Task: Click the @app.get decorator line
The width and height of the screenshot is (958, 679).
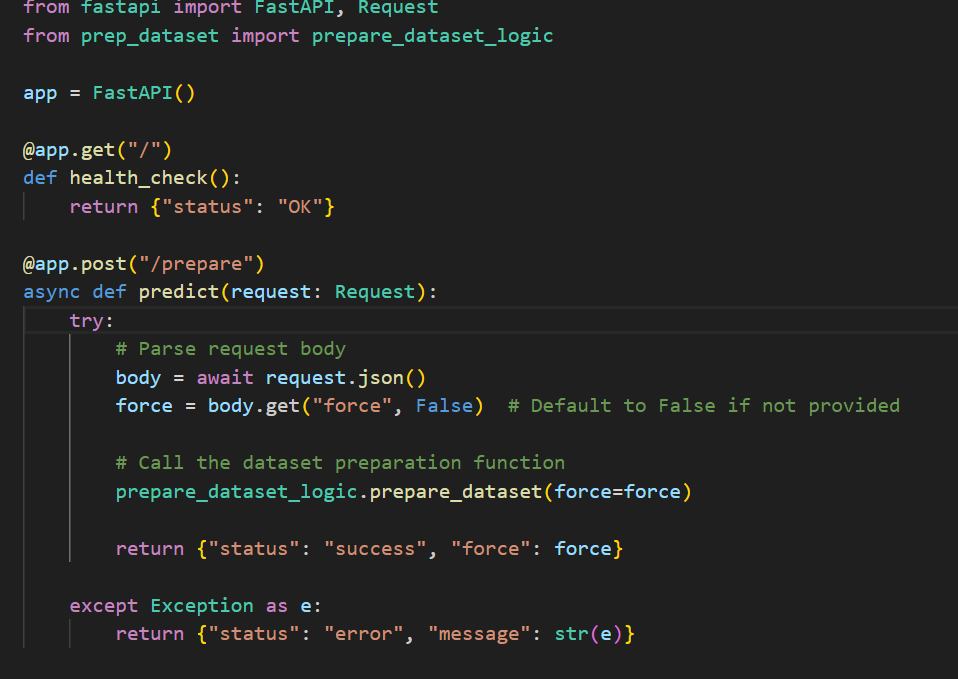Action: click(98, 150)
